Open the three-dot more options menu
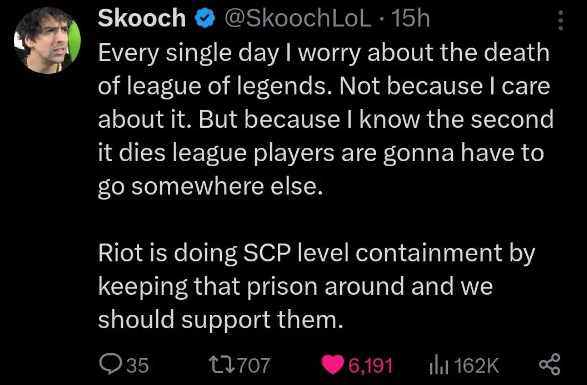Screen dimensions: 587x385 point(560,20)
